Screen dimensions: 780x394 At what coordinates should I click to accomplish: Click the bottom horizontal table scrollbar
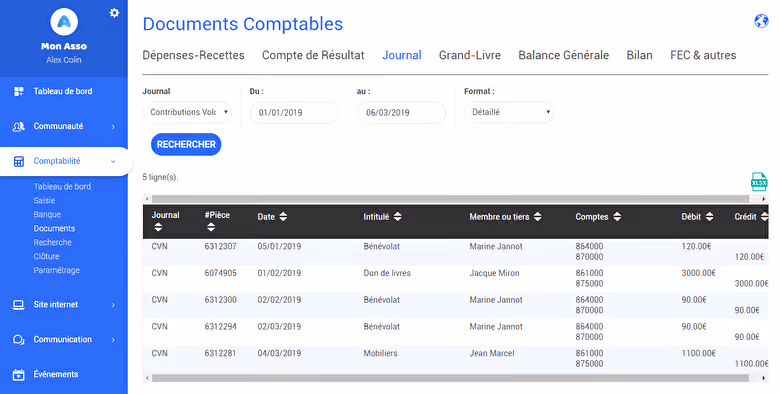[x=450, y=378]
